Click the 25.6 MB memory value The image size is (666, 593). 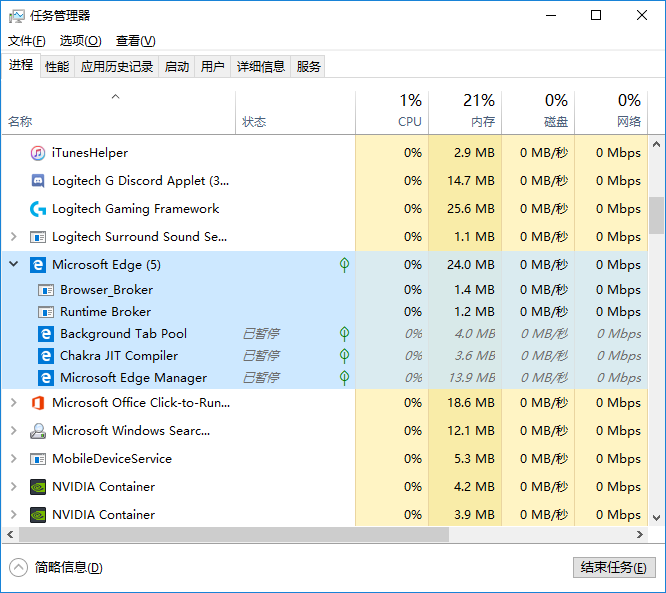(x=471, y=209)
